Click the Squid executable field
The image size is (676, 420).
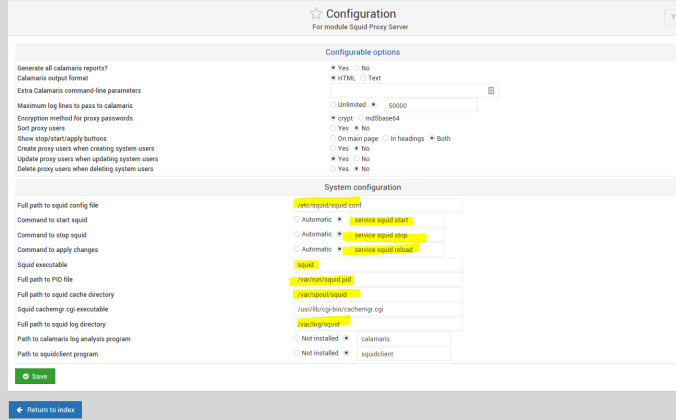pos(378,265)
